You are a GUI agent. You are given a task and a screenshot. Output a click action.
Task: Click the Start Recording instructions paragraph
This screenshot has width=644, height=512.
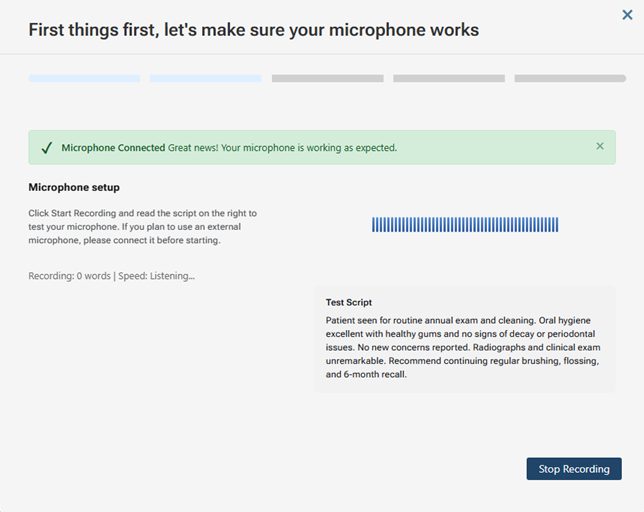click(142, 226)
